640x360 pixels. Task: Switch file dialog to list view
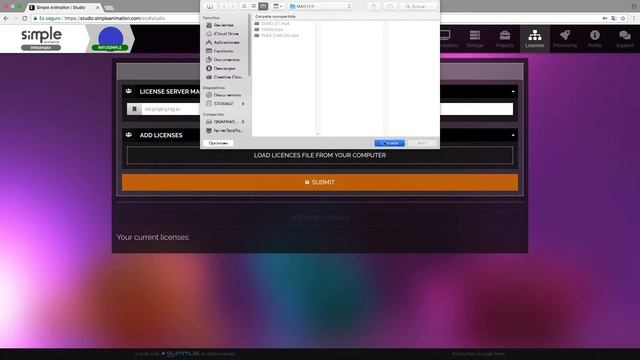pyautogui.click(x=253, y=6)
